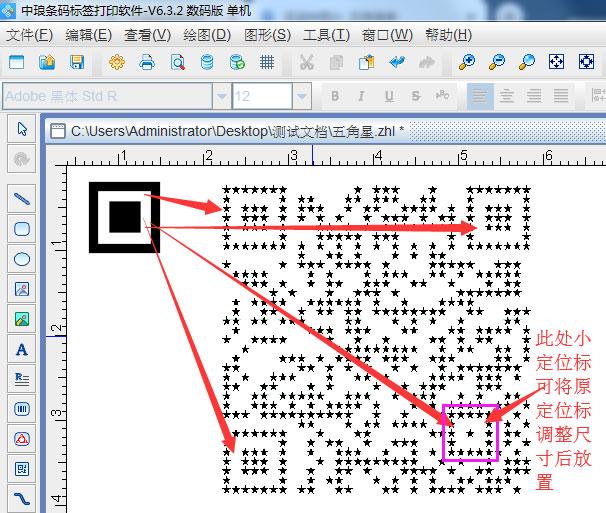
Task: Zoom in with plus magnifier
Action: point(466,62)
